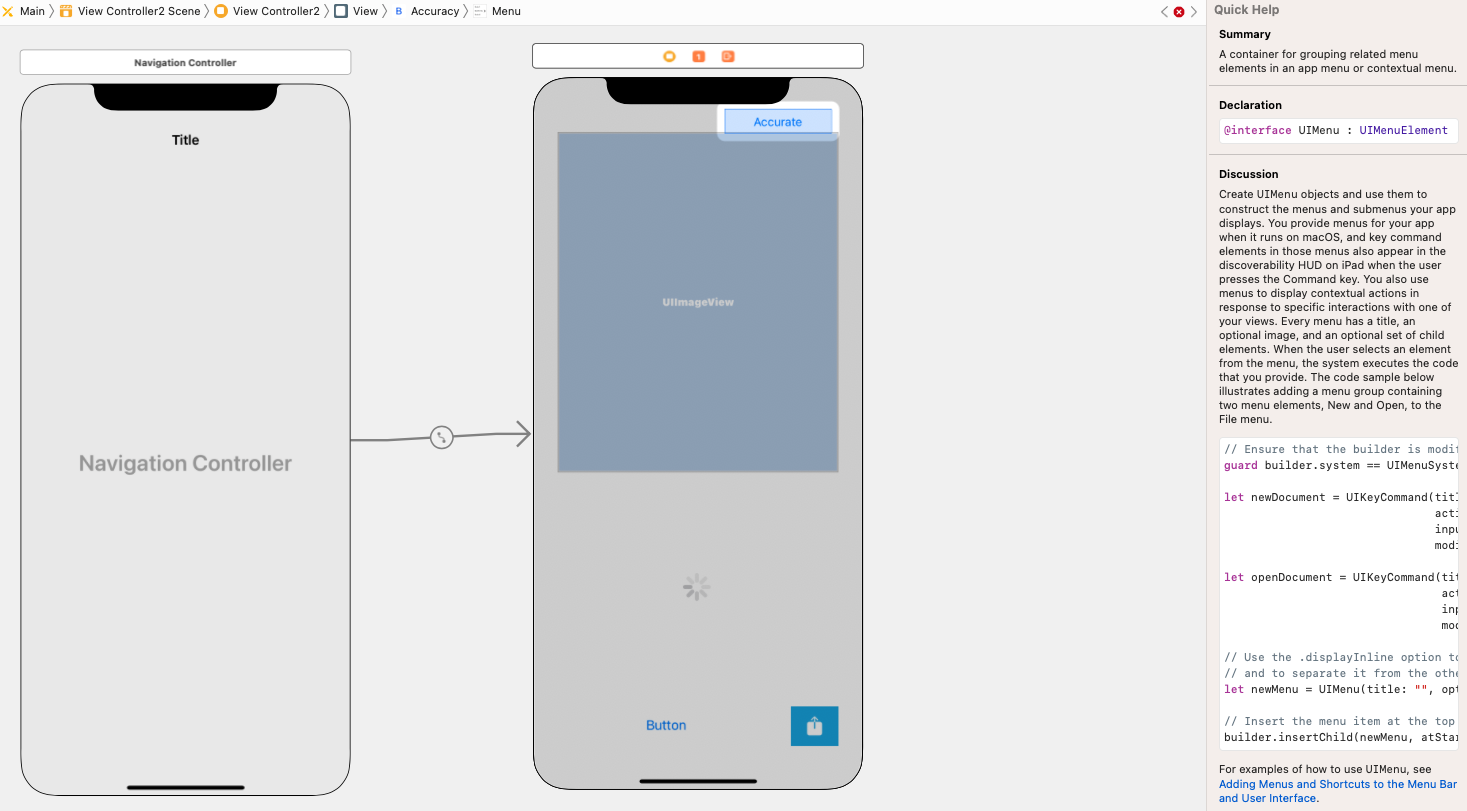This screenshot has width=1467, height=811.
Task: Click the share icon button in the view
Action: pyautogui.click(x=814, y=726)
